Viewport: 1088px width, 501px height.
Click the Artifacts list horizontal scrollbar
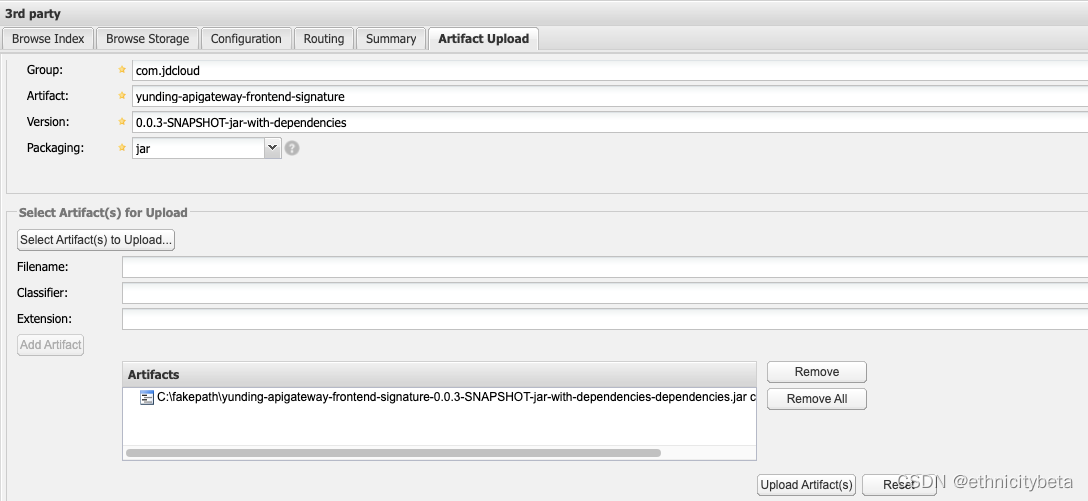[393, 453]
